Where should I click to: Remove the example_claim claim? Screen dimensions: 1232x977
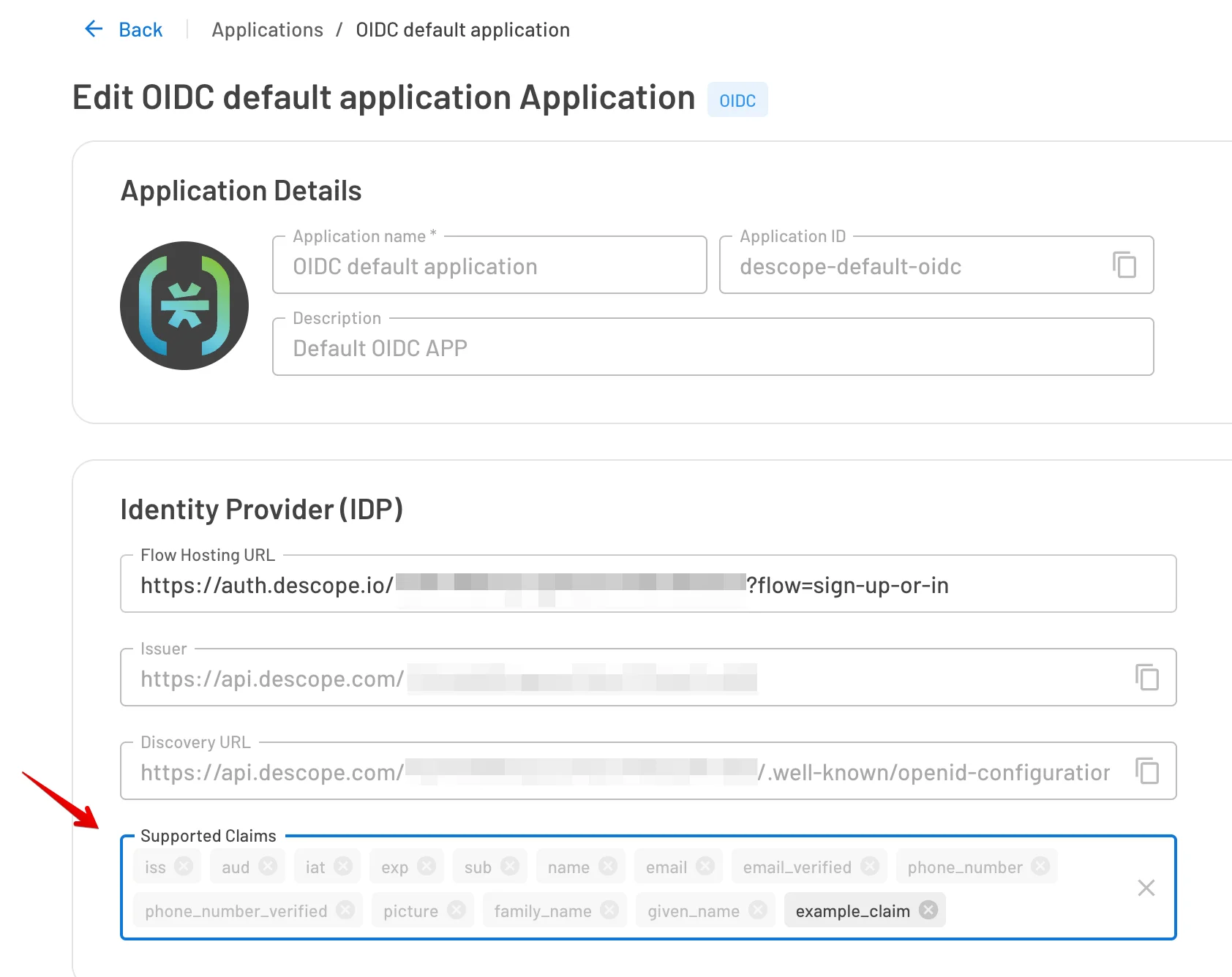click(x=926, y=910)
